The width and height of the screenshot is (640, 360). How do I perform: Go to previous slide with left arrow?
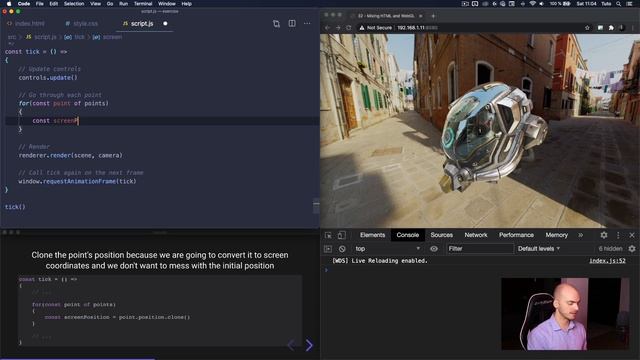291,345
